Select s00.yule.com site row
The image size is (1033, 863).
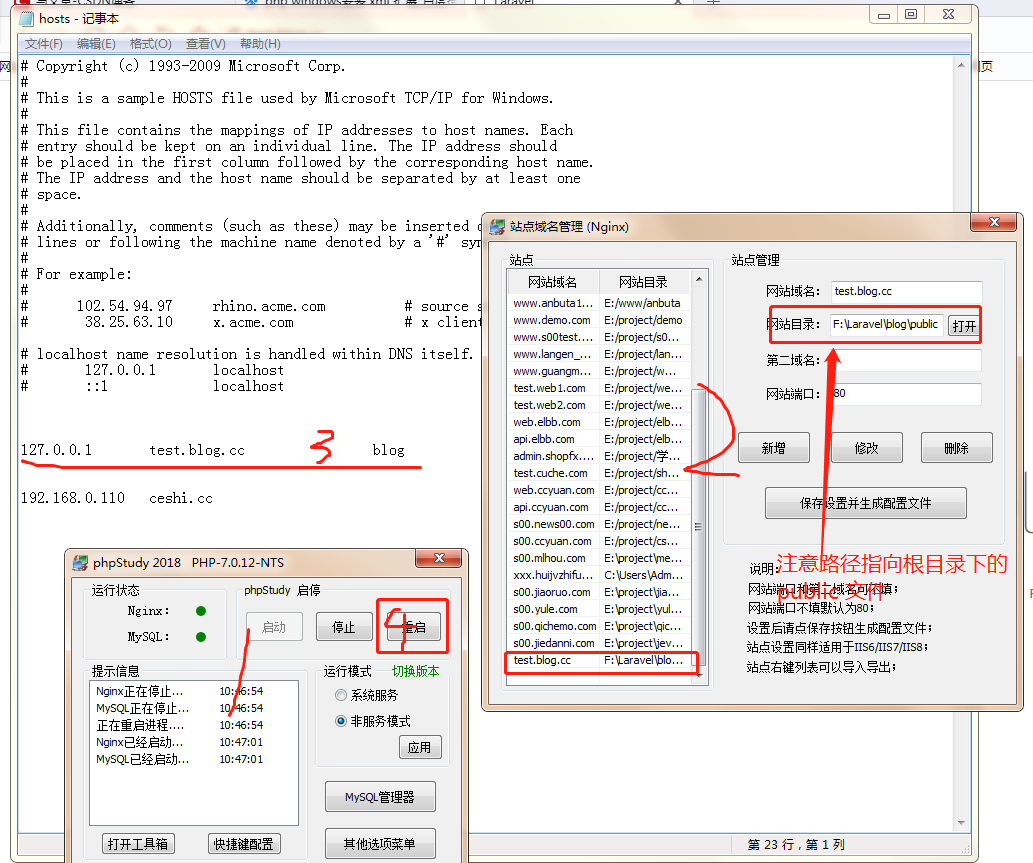[599, 609]
